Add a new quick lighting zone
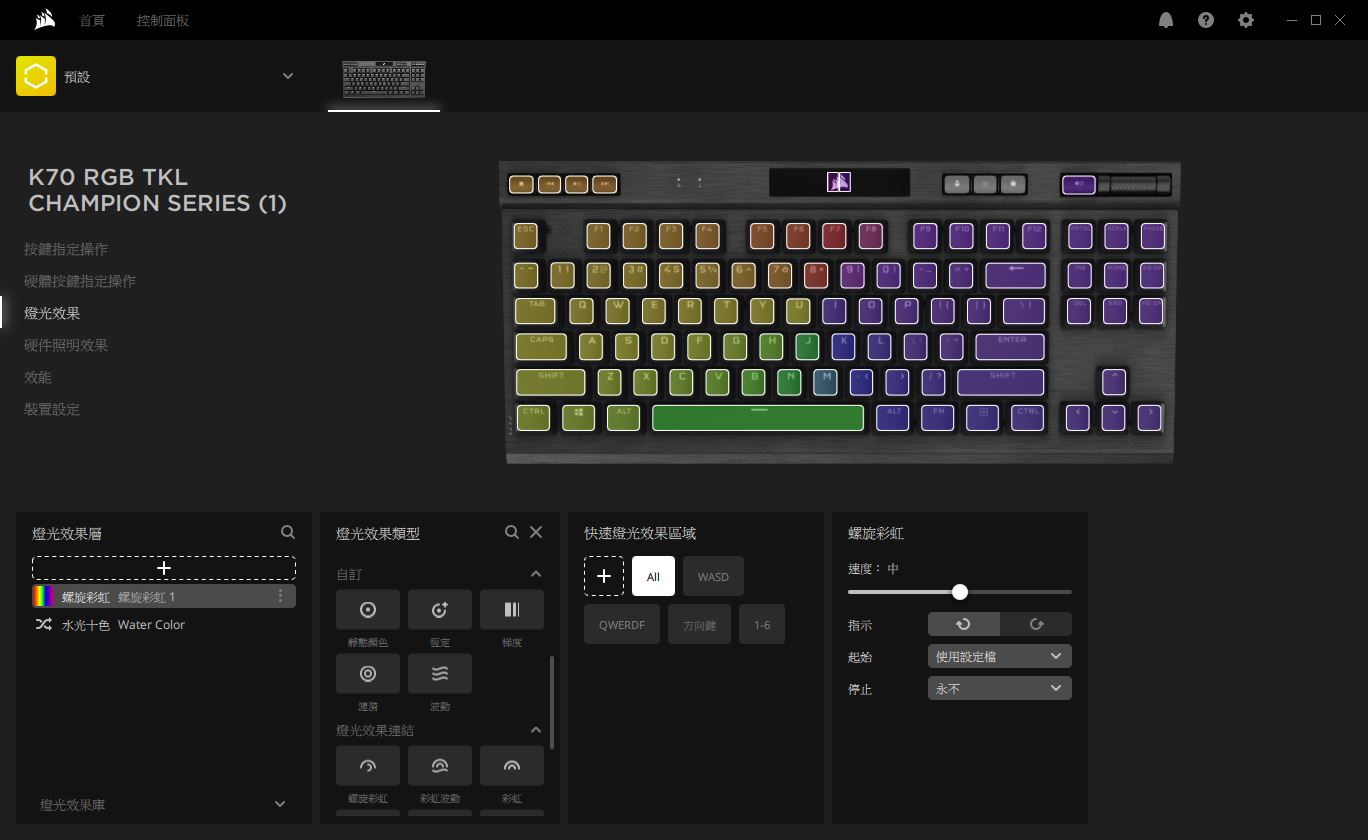The width and height of the screenshot is (1368, 840). tap(604, 576)
